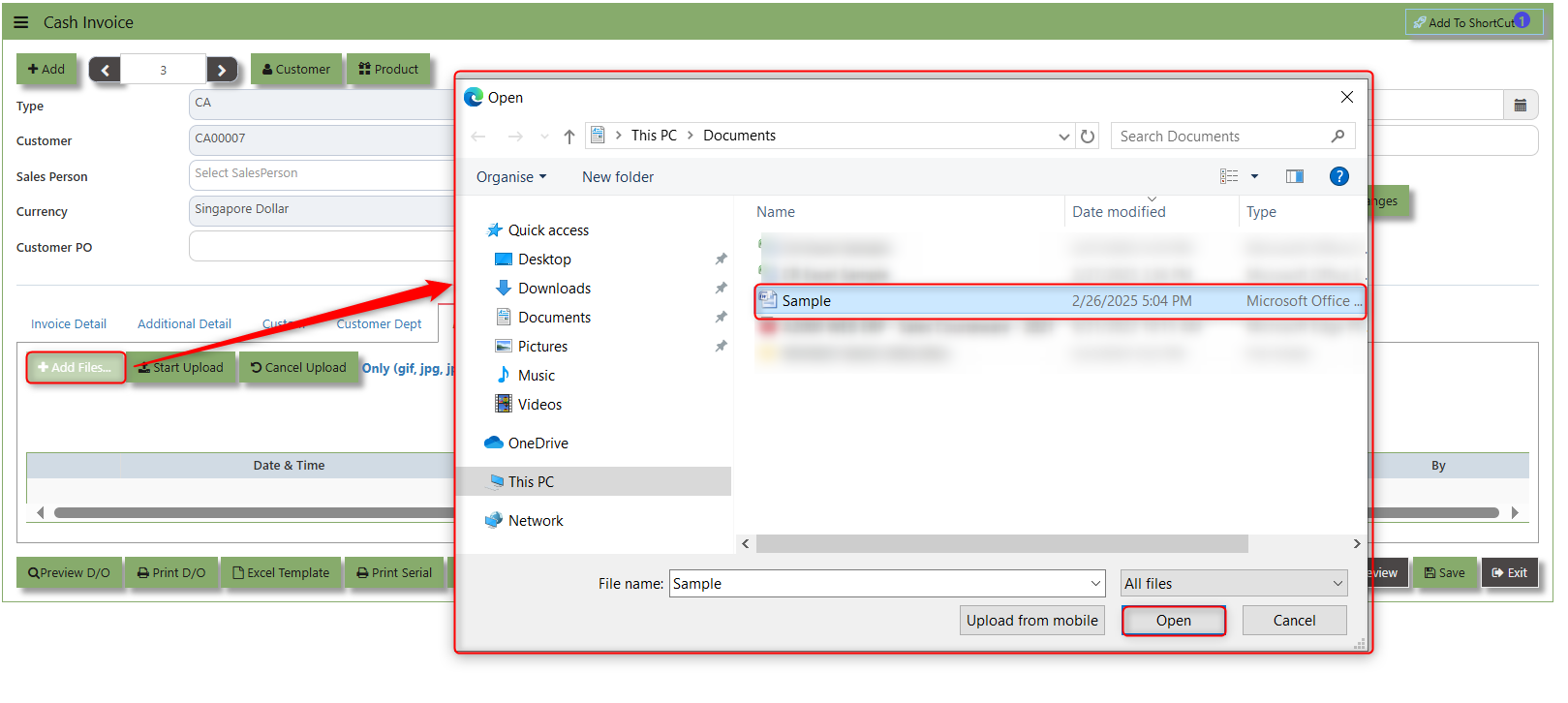Click the Open button in dialog
This screenshot has width=1568, height=703.
pos(1173,621)
